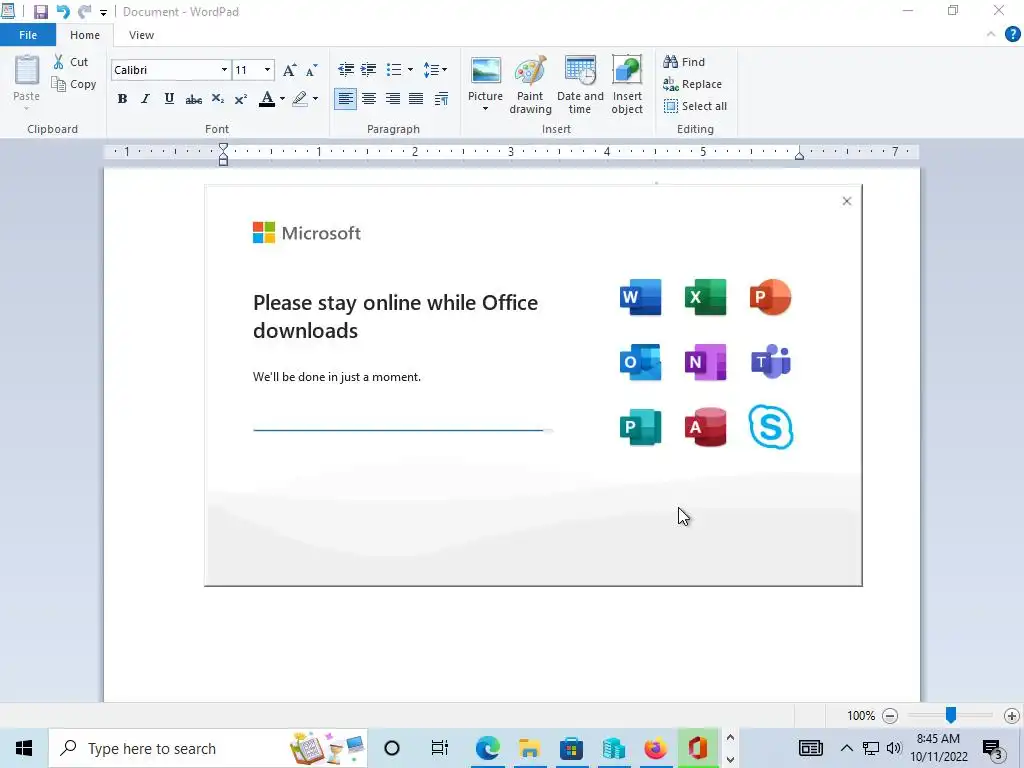This screenshot has height=768, width=1024.
Task: Click the PowerPoint icon in Office dialog
Action: point(771,297)
